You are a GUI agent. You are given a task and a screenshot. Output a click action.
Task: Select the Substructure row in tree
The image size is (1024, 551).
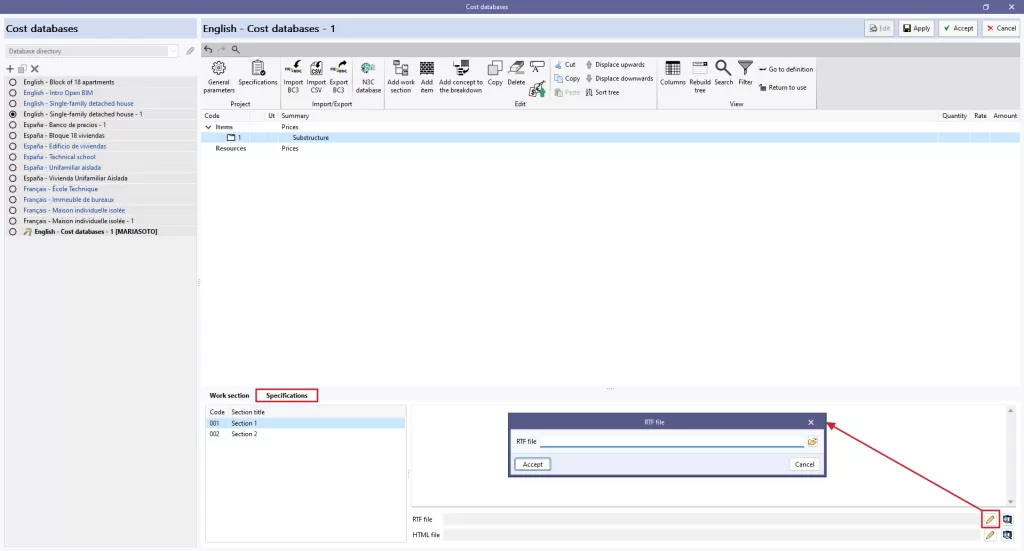(611, 138)
